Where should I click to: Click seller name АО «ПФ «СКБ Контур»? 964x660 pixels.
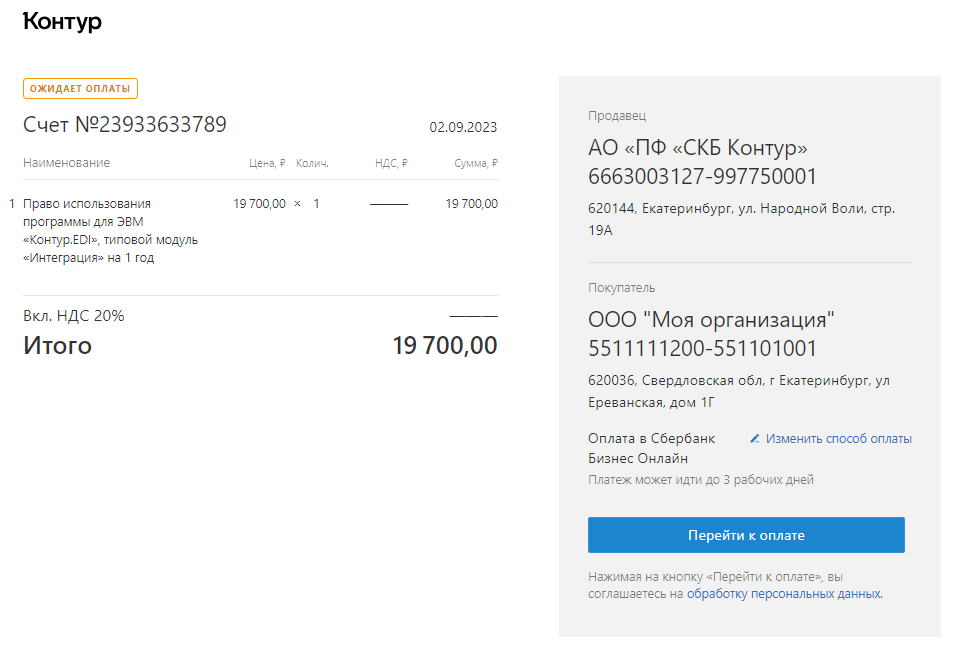698,148
